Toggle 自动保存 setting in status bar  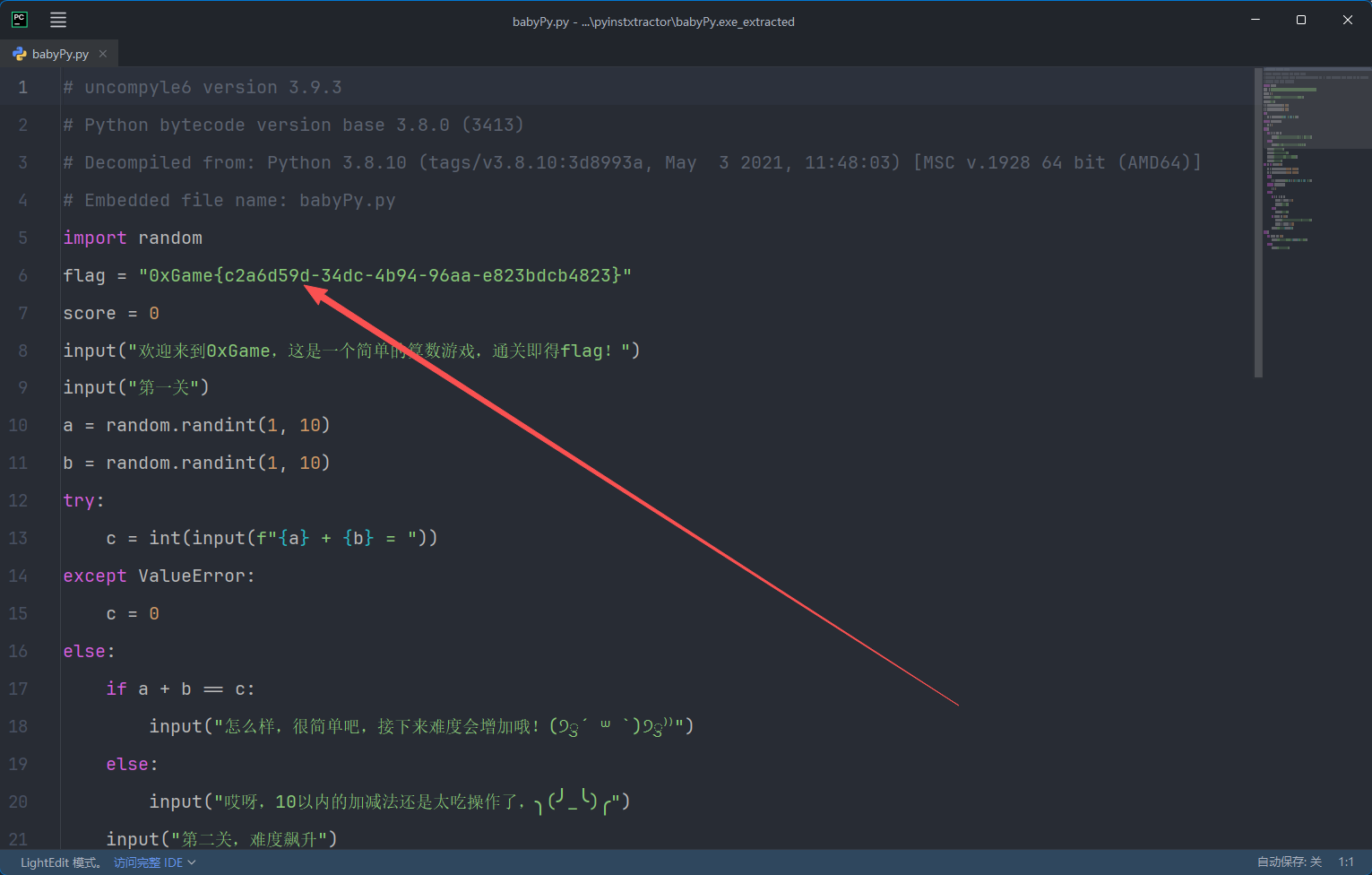[x=1289, y=862]
